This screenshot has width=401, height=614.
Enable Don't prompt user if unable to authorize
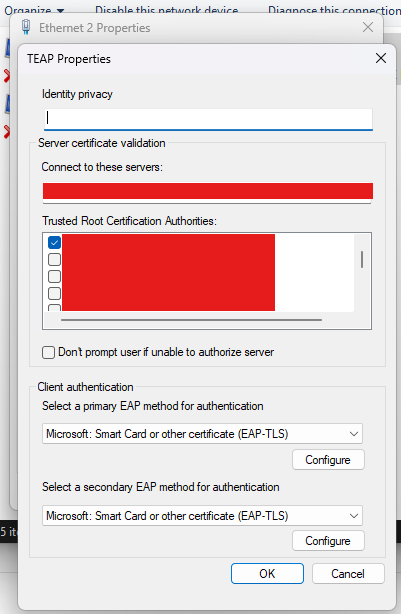48,352
